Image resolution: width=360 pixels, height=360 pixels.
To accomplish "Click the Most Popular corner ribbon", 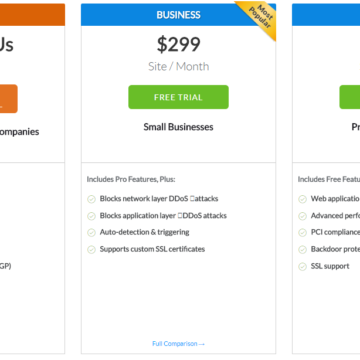I will (x=260, y=17).
